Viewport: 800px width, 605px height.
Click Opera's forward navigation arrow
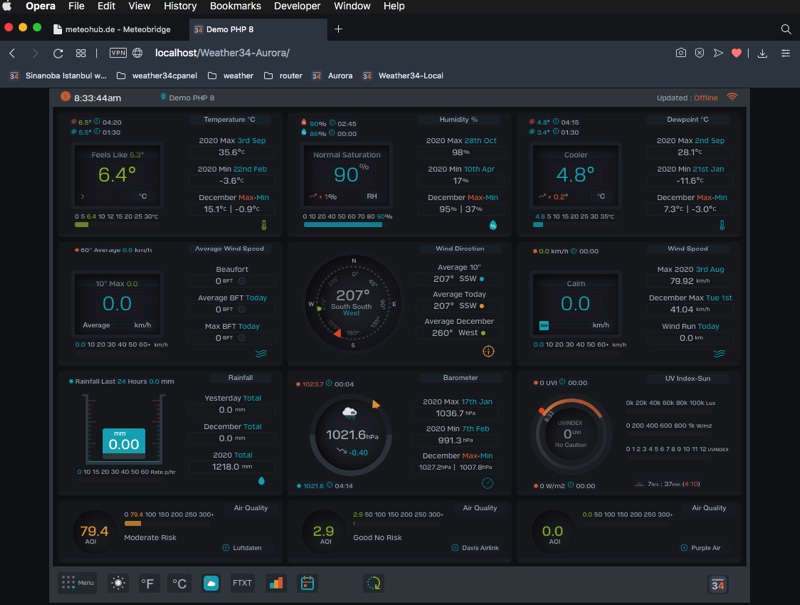tap(35, 53)
